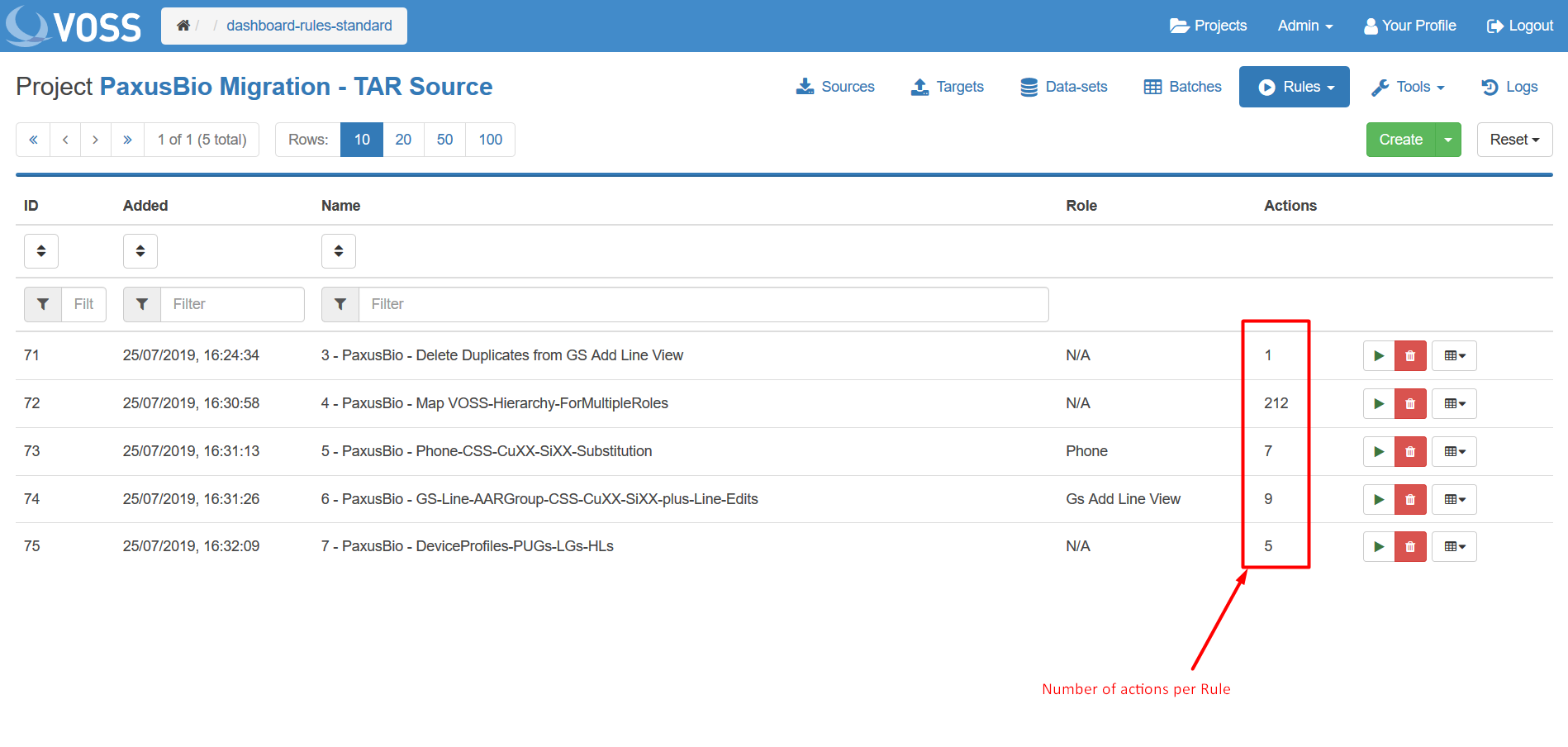Expand the Create button dropdown arrow
The image size is (1568, 747).
coord(1448,140)
